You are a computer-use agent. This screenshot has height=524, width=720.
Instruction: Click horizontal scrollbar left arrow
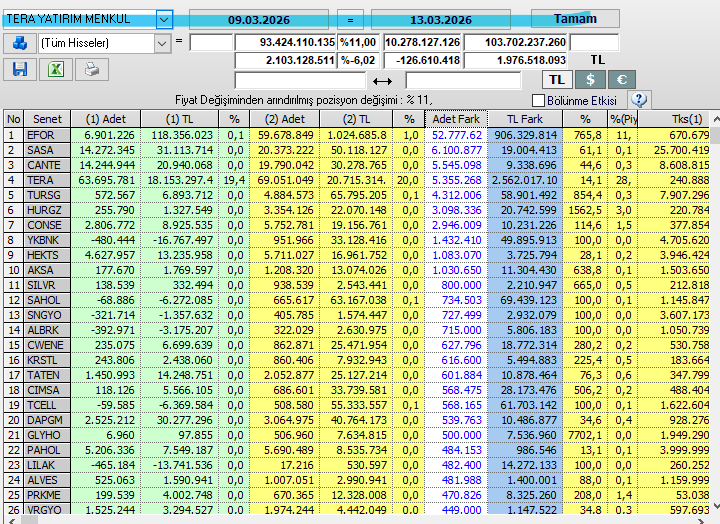[11, 521]
